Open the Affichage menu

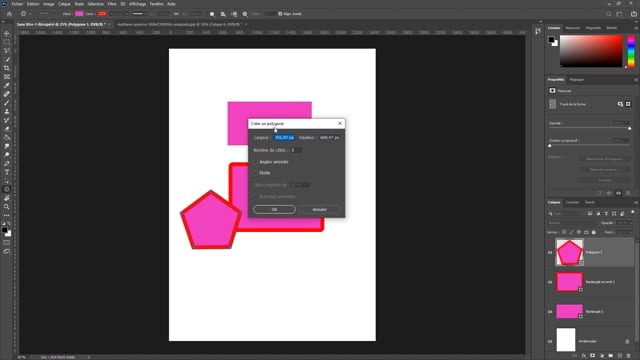coord(138,4)
